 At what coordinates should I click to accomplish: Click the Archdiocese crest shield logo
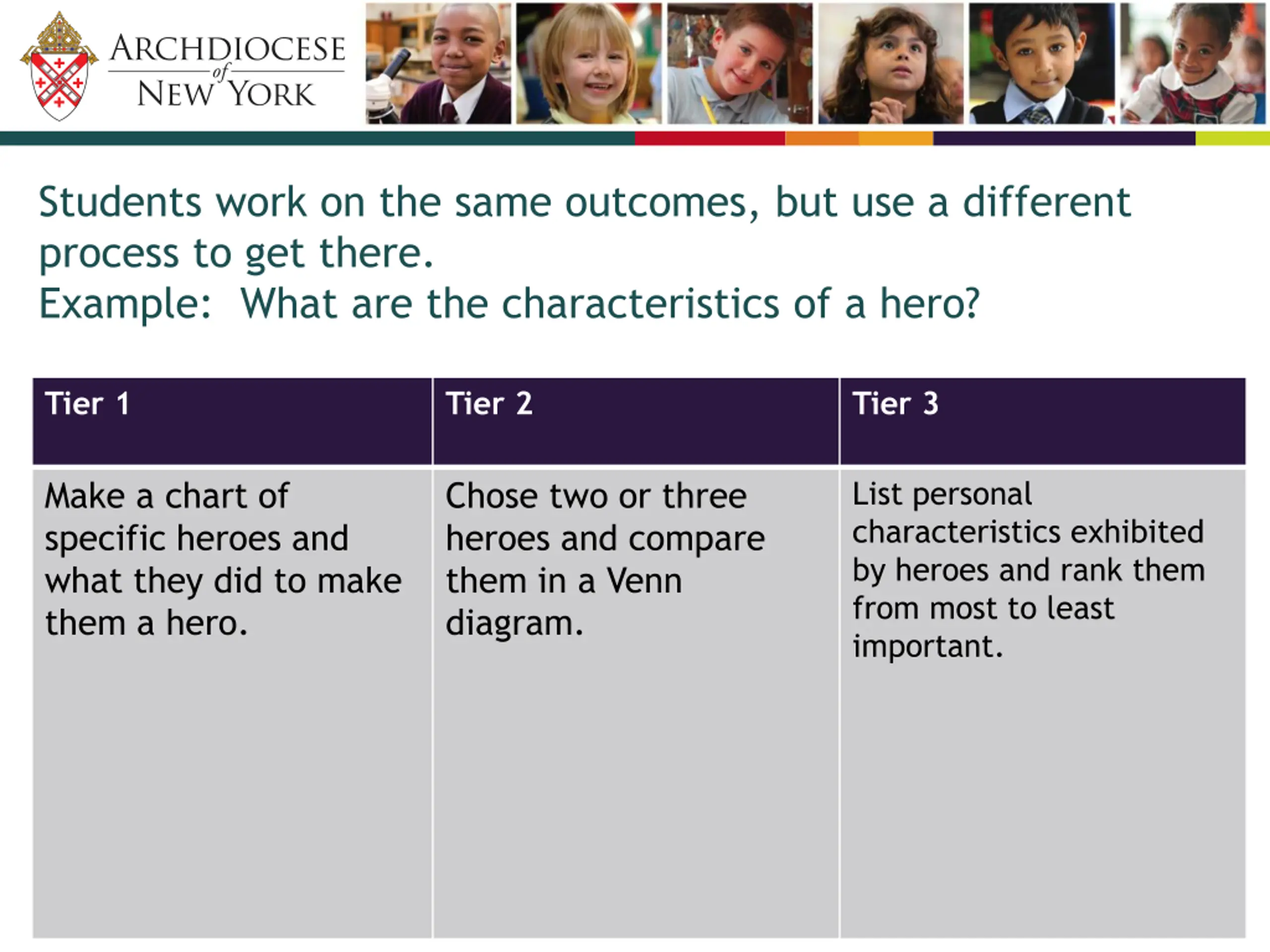(59, 66)
